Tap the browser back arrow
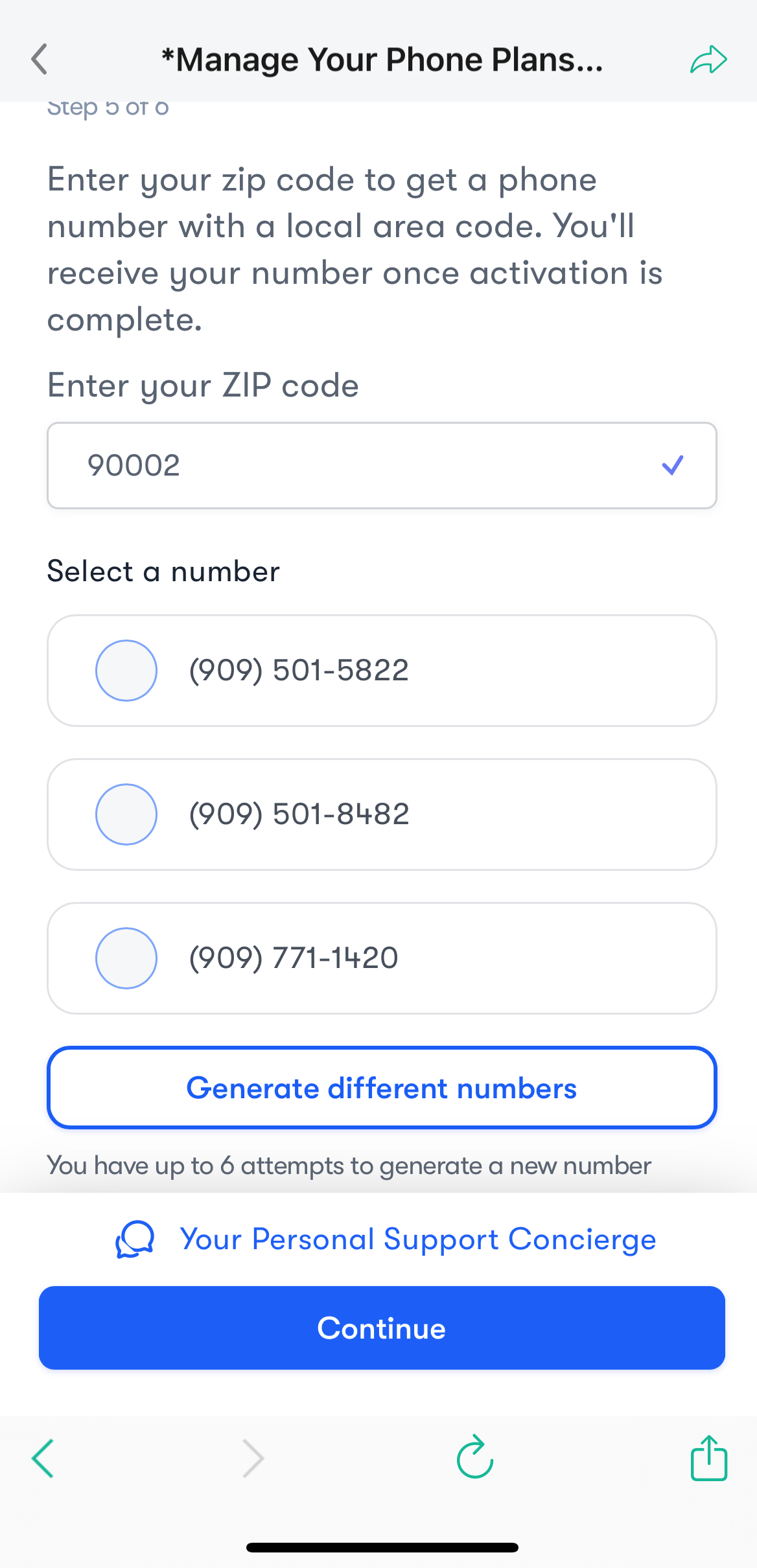 (x=43, y=1458)
